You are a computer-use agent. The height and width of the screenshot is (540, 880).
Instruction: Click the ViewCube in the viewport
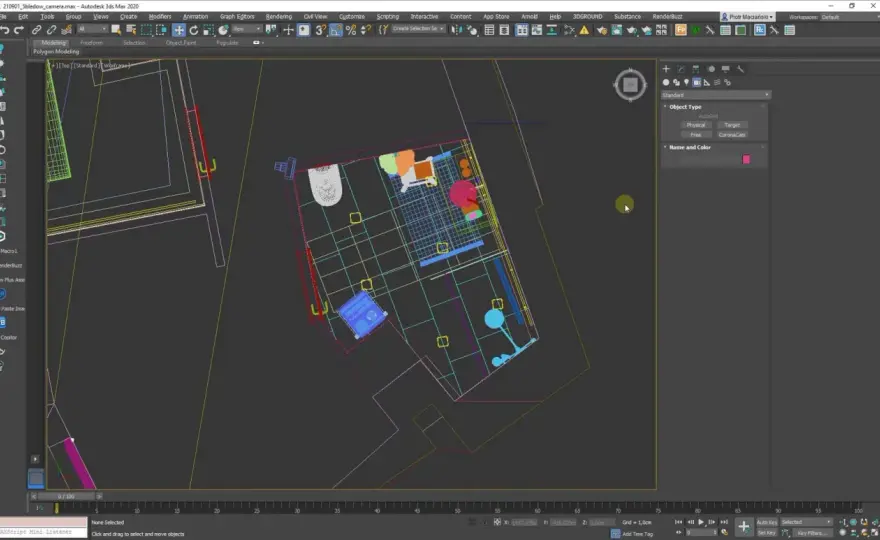pos(630,85)
